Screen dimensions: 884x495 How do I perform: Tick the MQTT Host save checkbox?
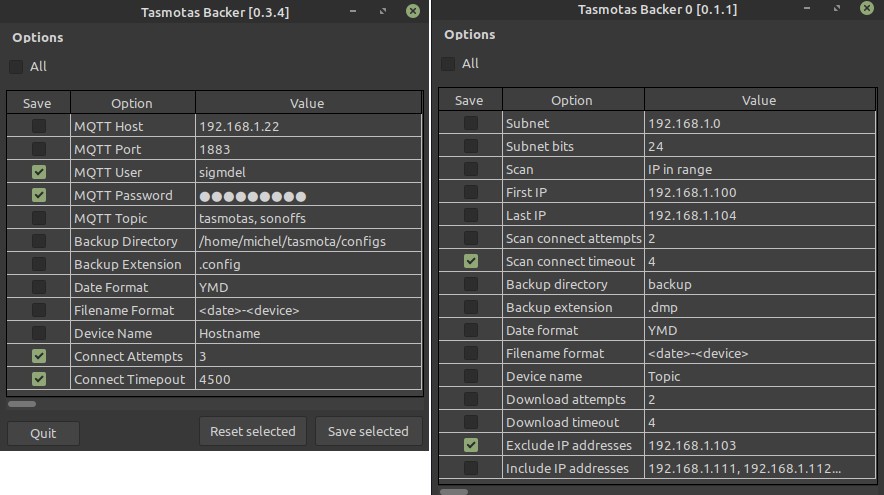39,127
